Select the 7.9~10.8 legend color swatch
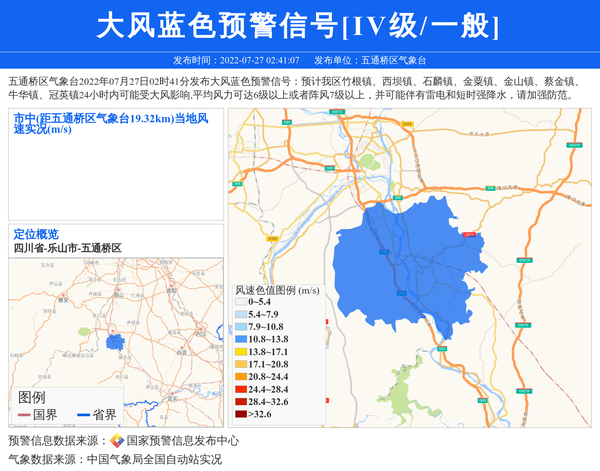The width and height of the screenshot is (600, 471). tap(240, 327)
